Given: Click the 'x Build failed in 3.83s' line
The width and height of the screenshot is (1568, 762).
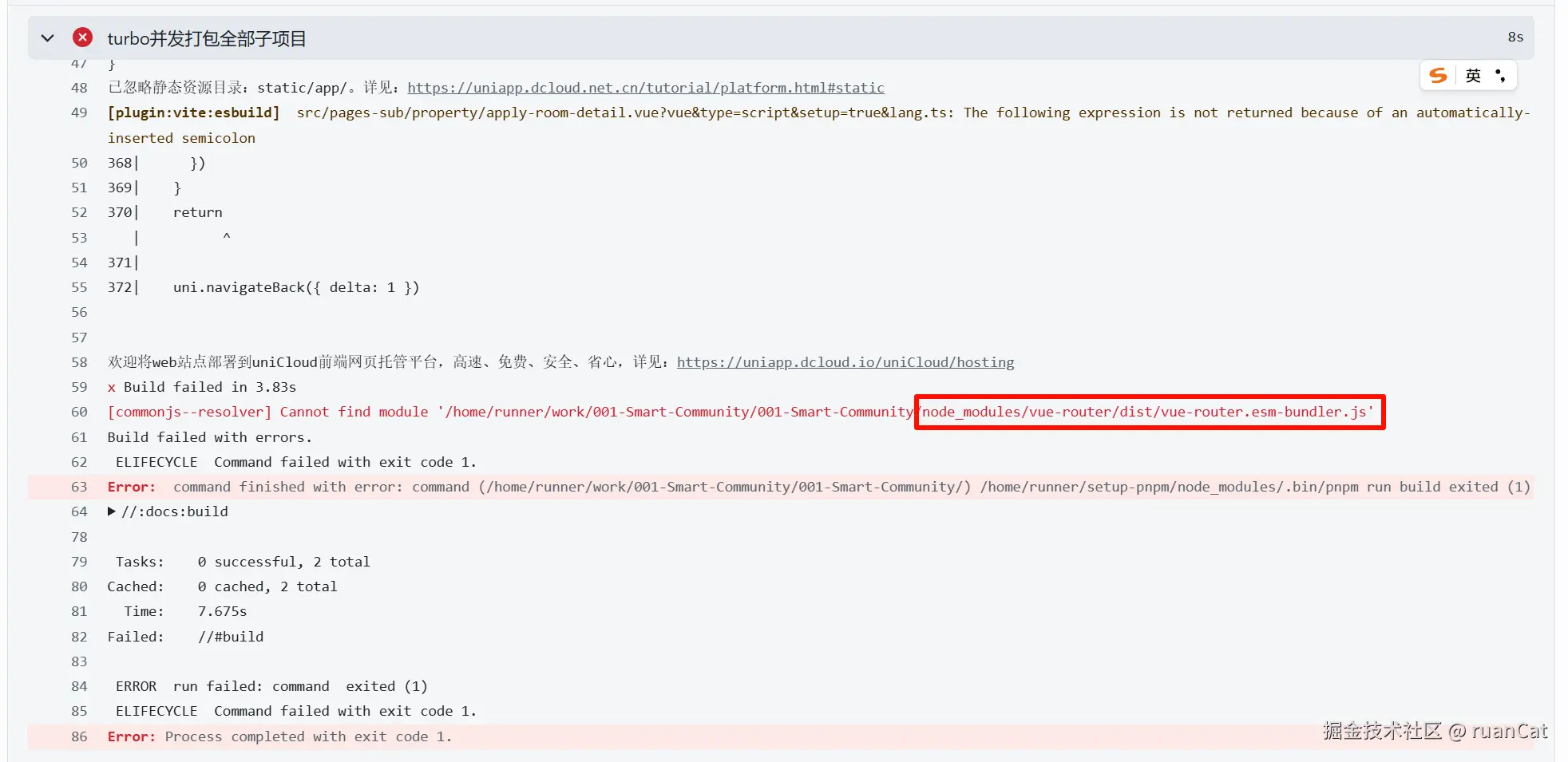Looking at the screenshot, I should pyautogui.click(x=202, y=387).
